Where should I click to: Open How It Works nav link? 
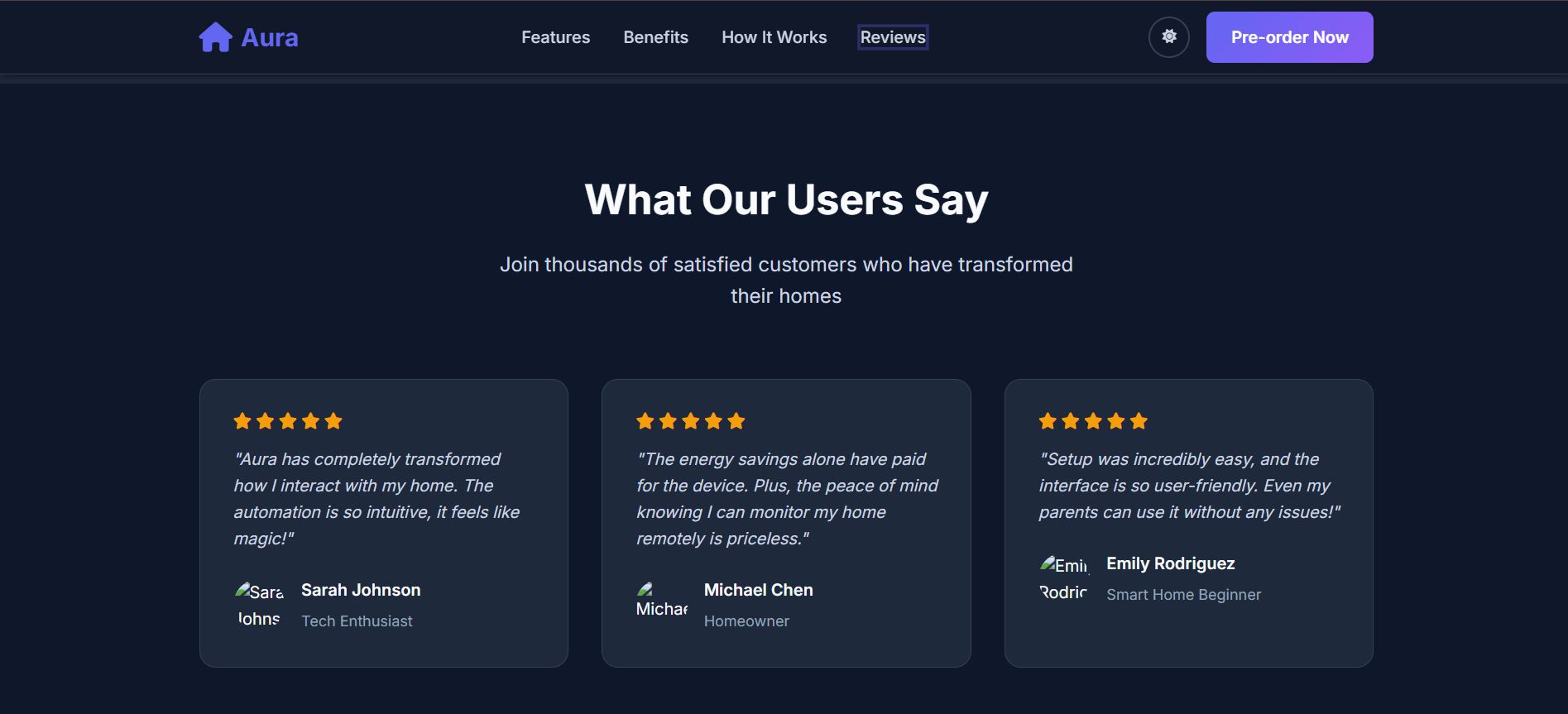774,37
